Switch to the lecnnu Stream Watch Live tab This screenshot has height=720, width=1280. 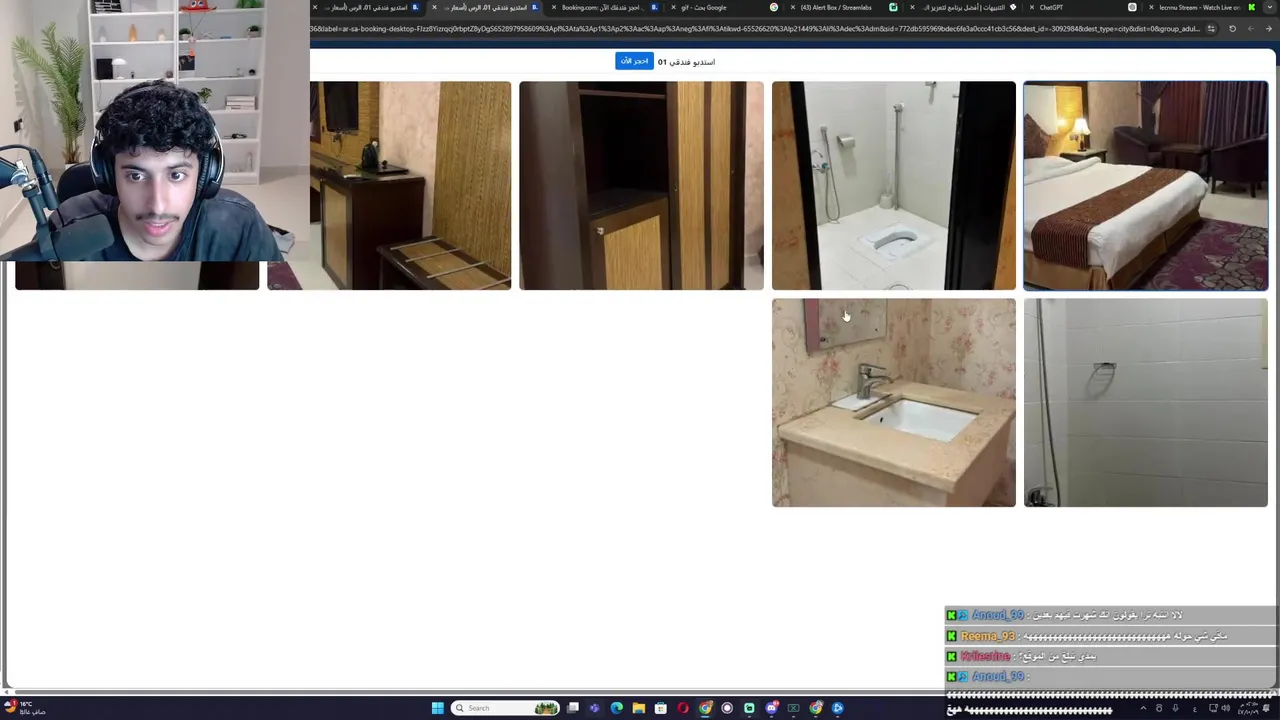(1202, 7)
